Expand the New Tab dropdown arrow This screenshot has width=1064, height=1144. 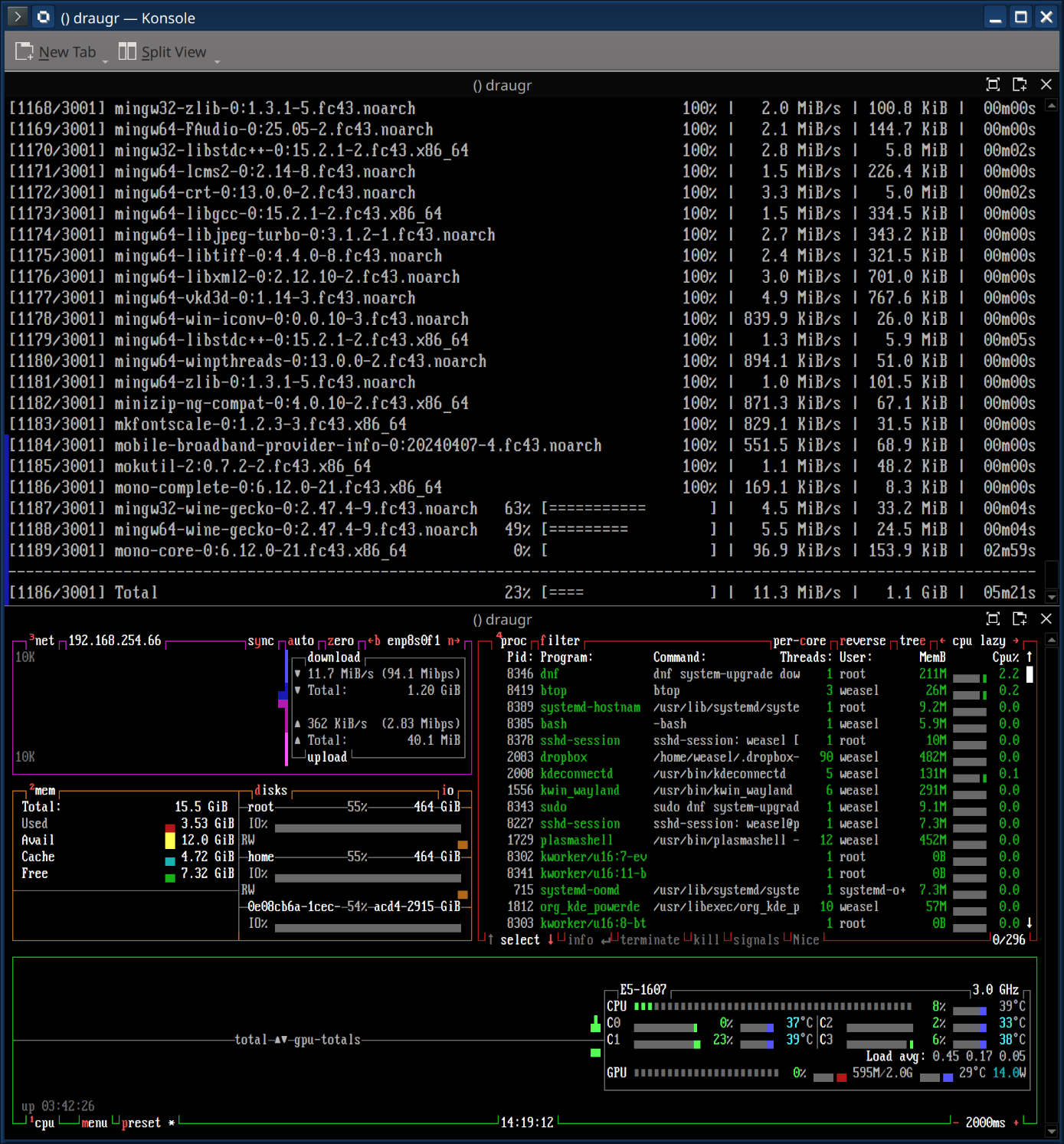click(x=106, y=61)
